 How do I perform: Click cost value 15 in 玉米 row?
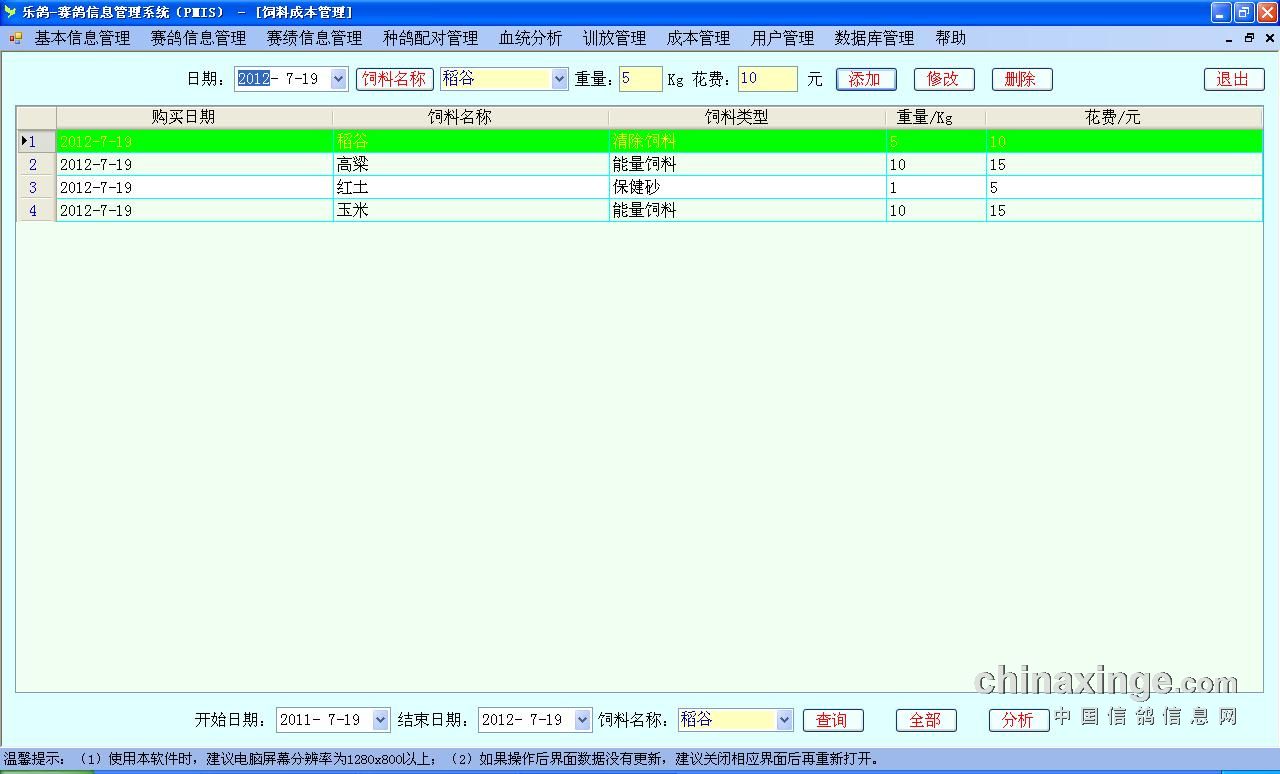pos(1124,210)
